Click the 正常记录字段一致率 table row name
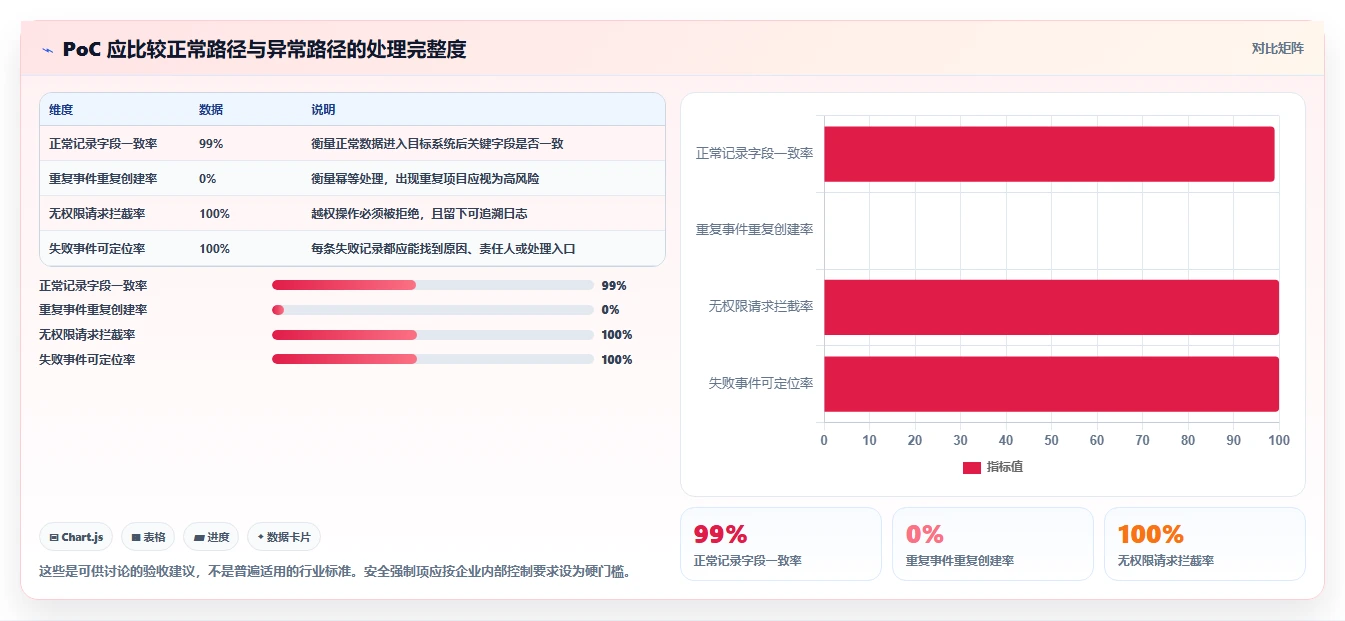Screen dimensions: 1345x621 tap(103, 144)
